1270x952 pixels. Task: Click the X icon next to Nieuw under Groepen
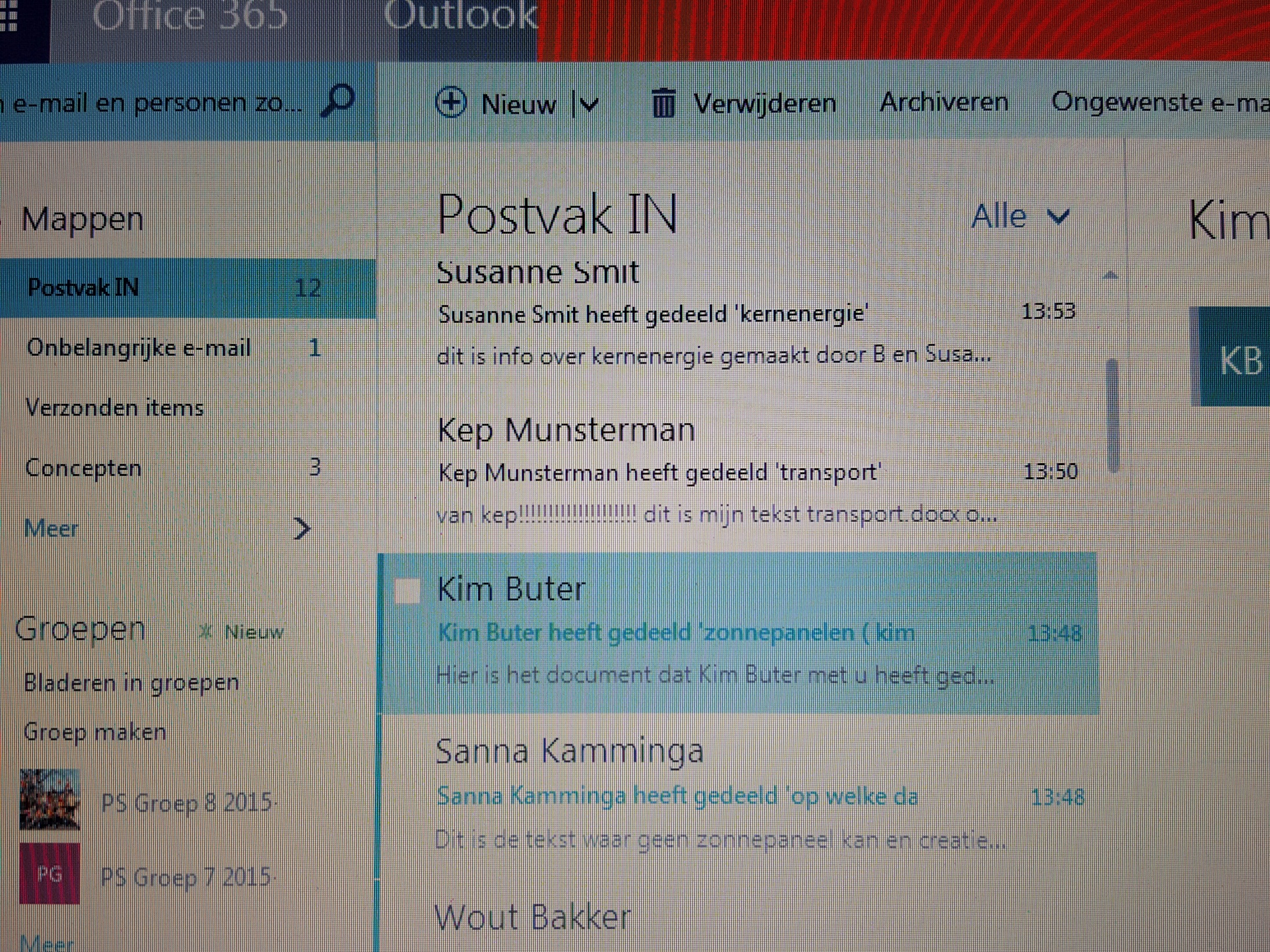[204, 631]
